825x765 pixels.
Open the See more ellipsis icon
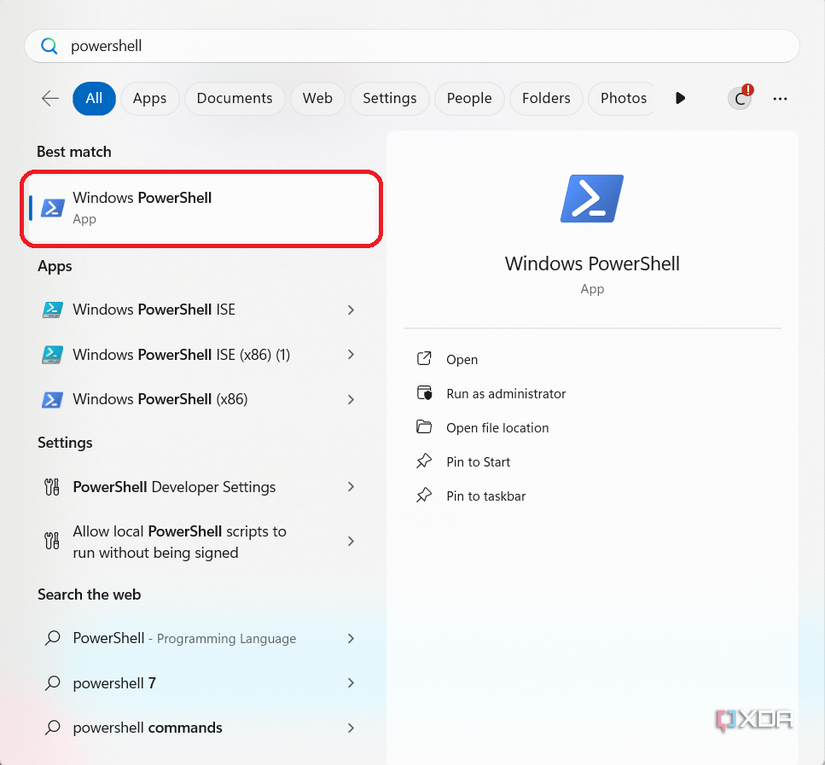(780, 98)
